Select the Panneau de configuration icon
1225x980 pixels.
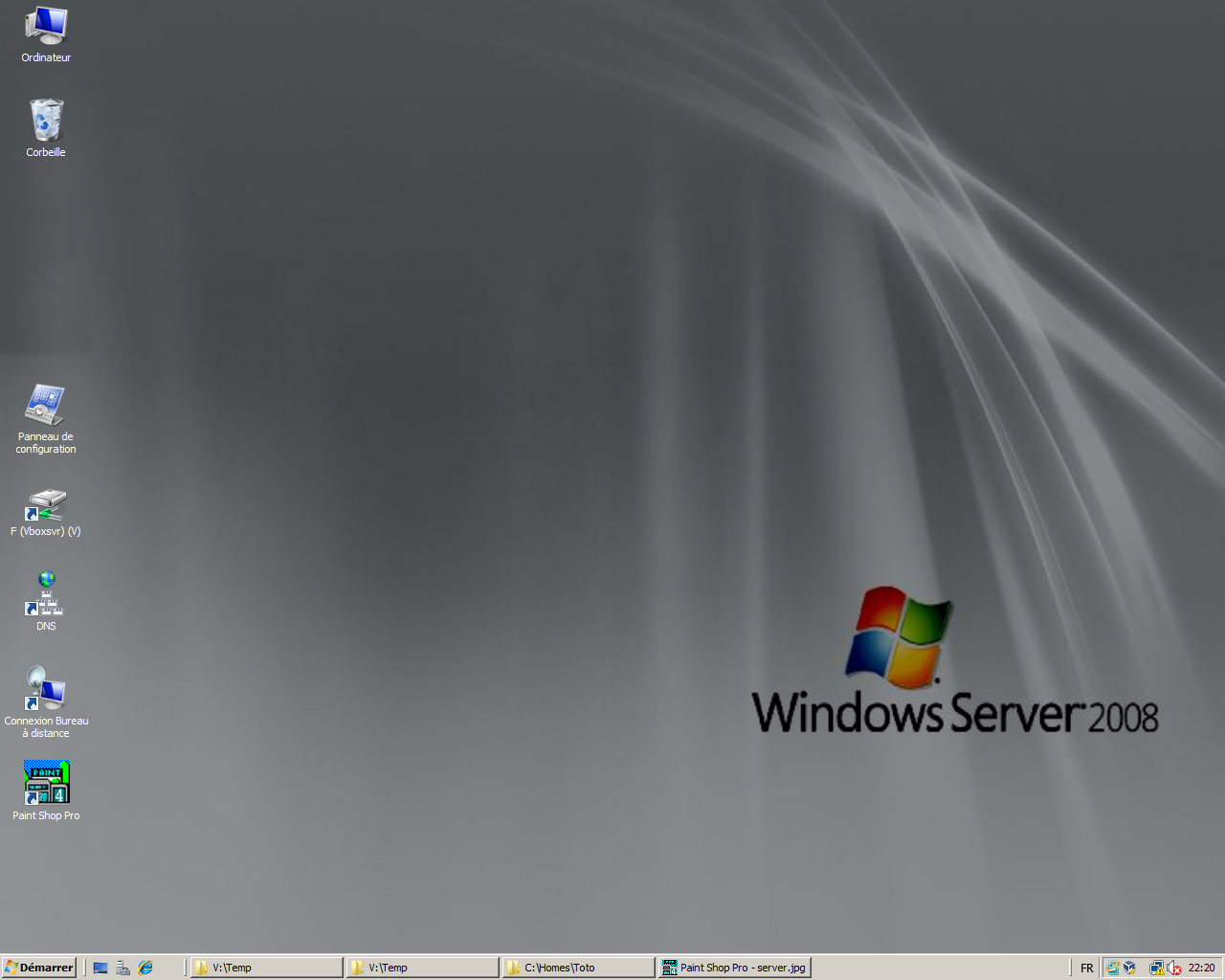pos(46,406)
